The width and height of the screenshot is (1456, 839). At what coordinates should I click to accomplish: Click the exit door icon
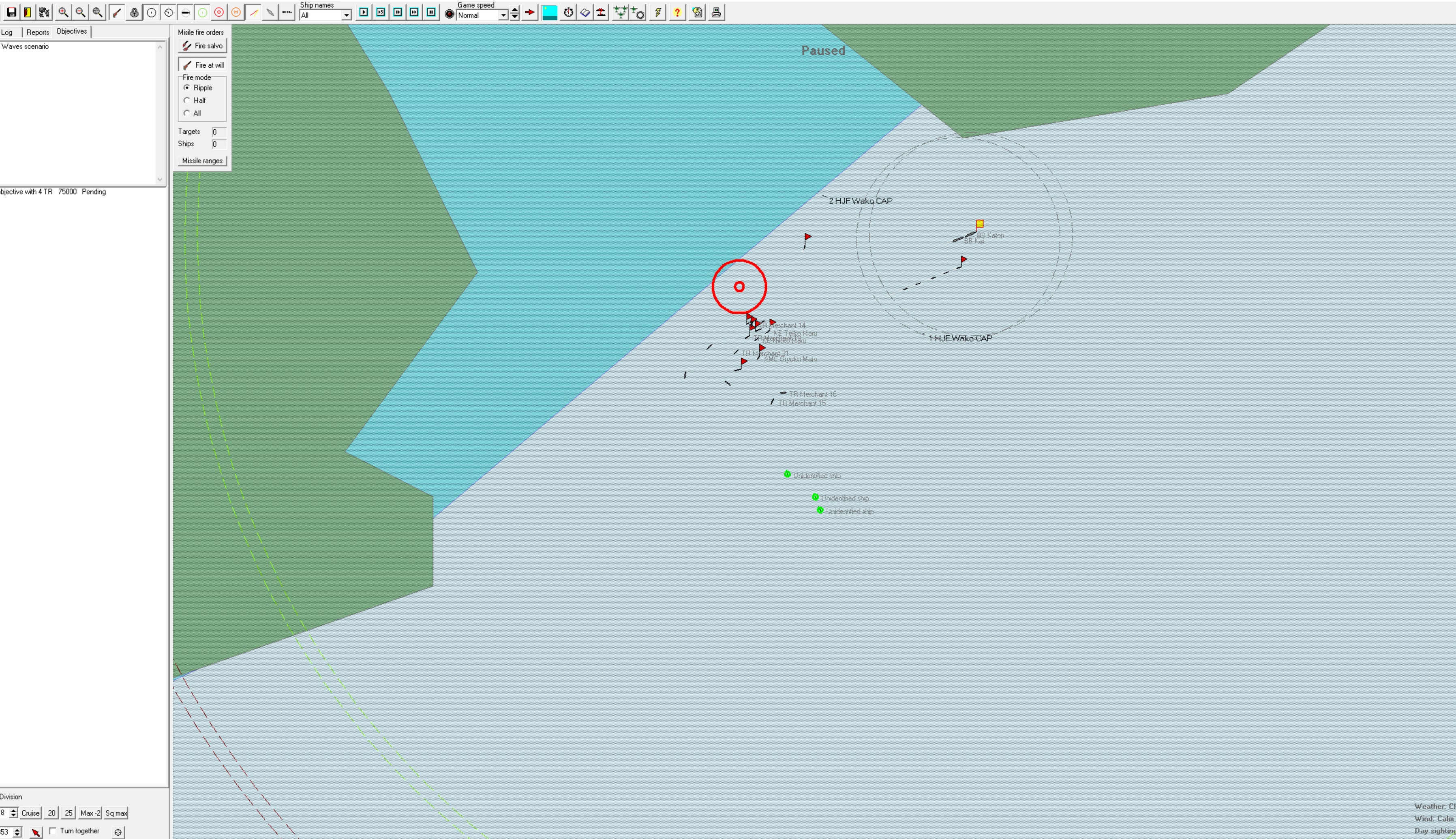(28, 12)
